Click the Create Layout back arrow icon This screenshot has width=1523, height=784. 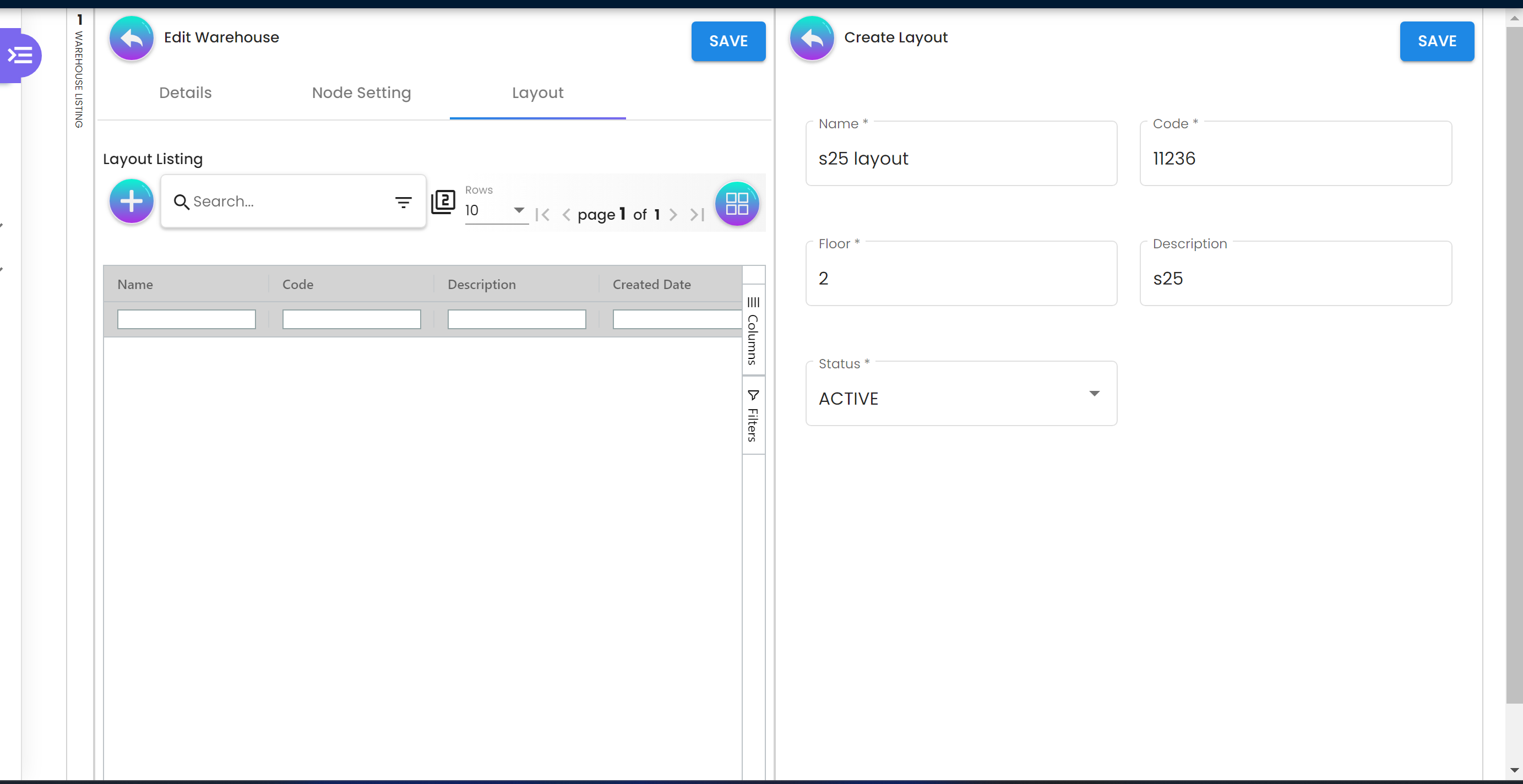click(x=812, y=39)
